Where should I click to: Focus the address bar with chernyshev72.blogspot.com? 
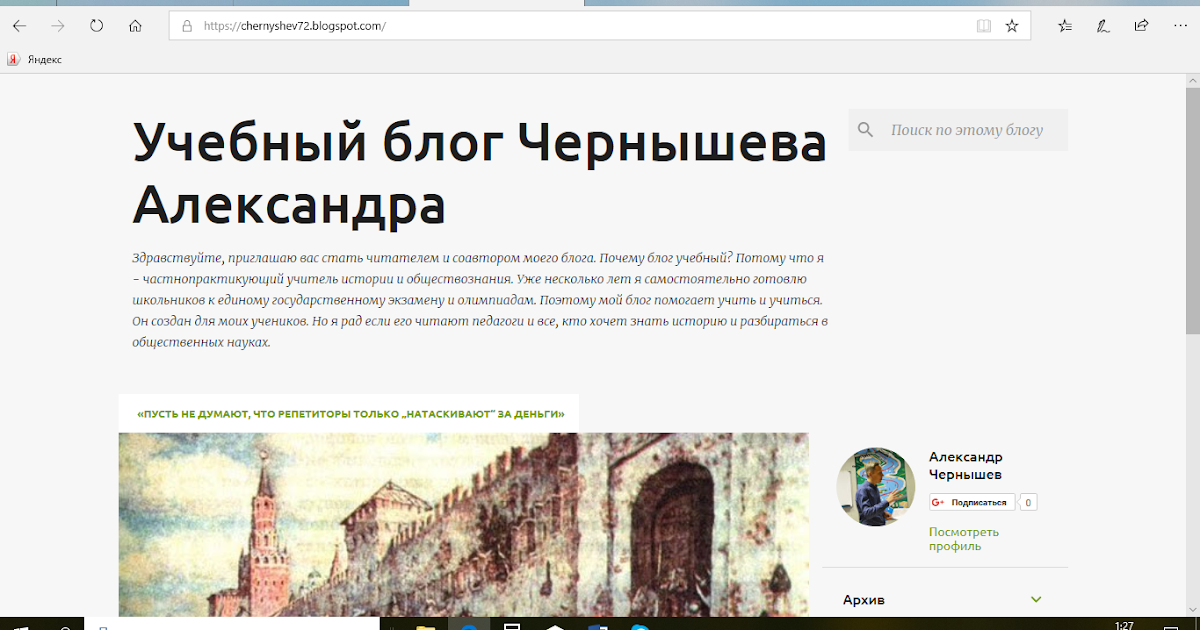(x=600, y=26)
